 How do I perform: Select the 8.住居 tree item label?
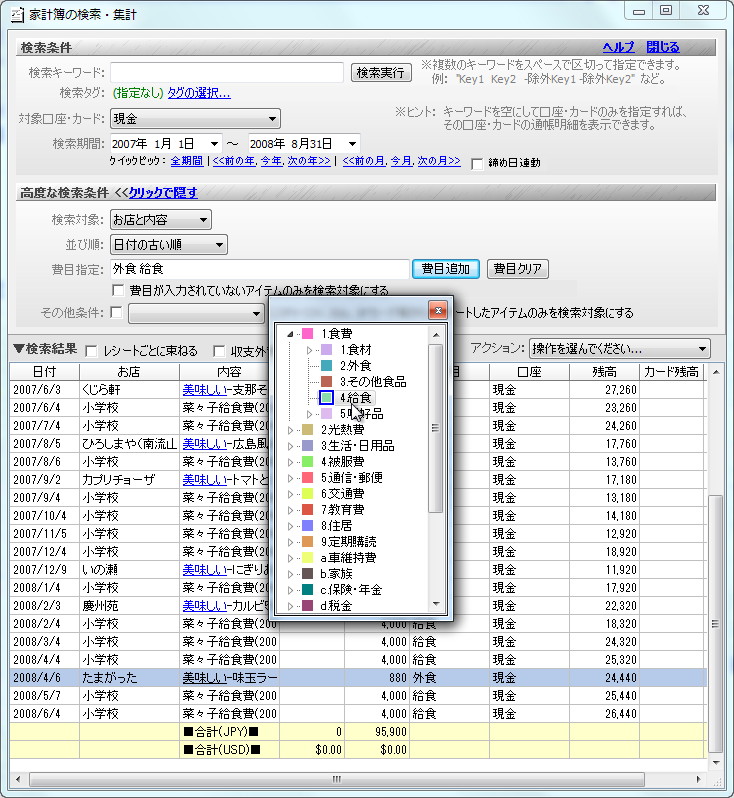(336, 526)
